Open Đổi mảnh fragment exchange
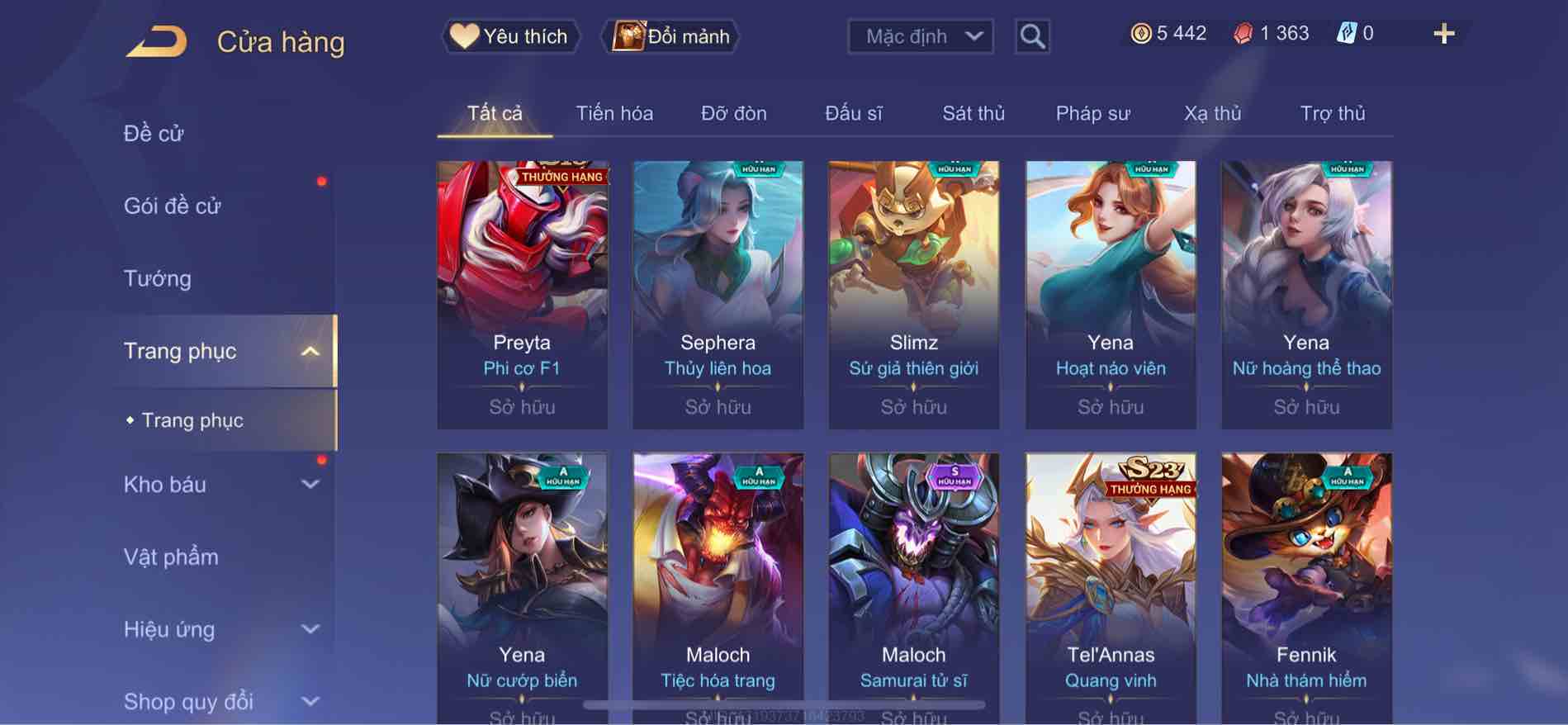 click(670, 36)
